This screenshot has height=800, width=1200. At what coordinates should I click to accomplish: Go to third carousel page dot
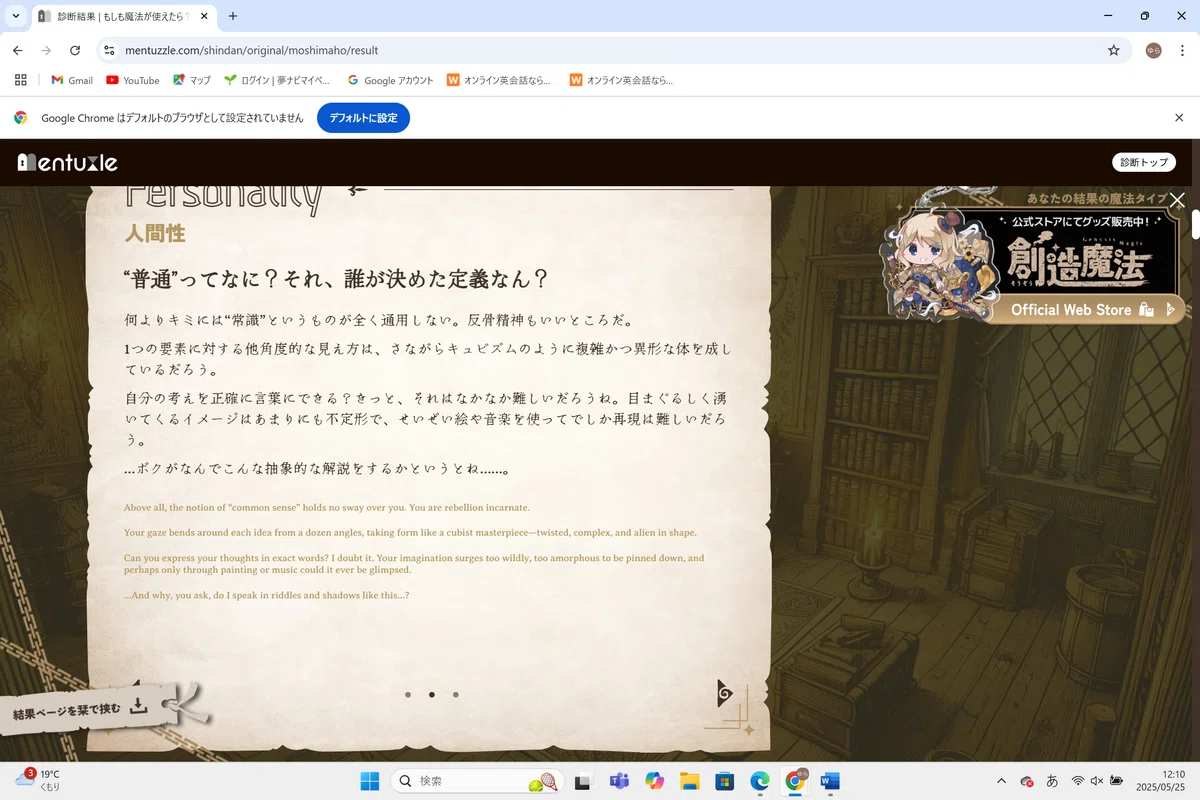pos(456,694)
